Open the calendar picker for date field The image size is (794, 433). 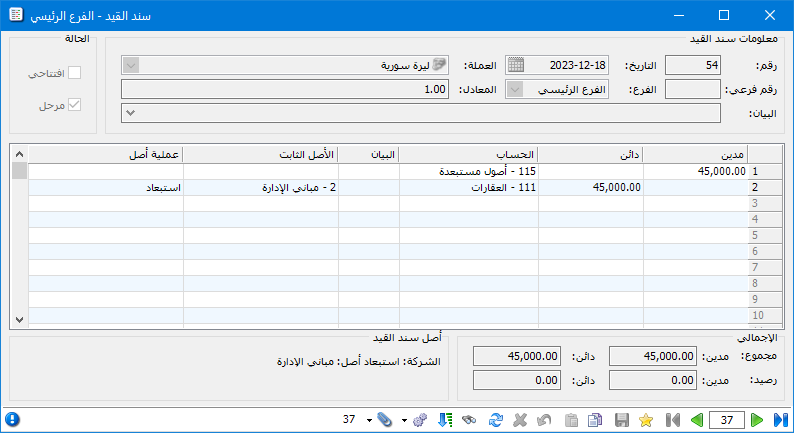[x=515, y=65]
